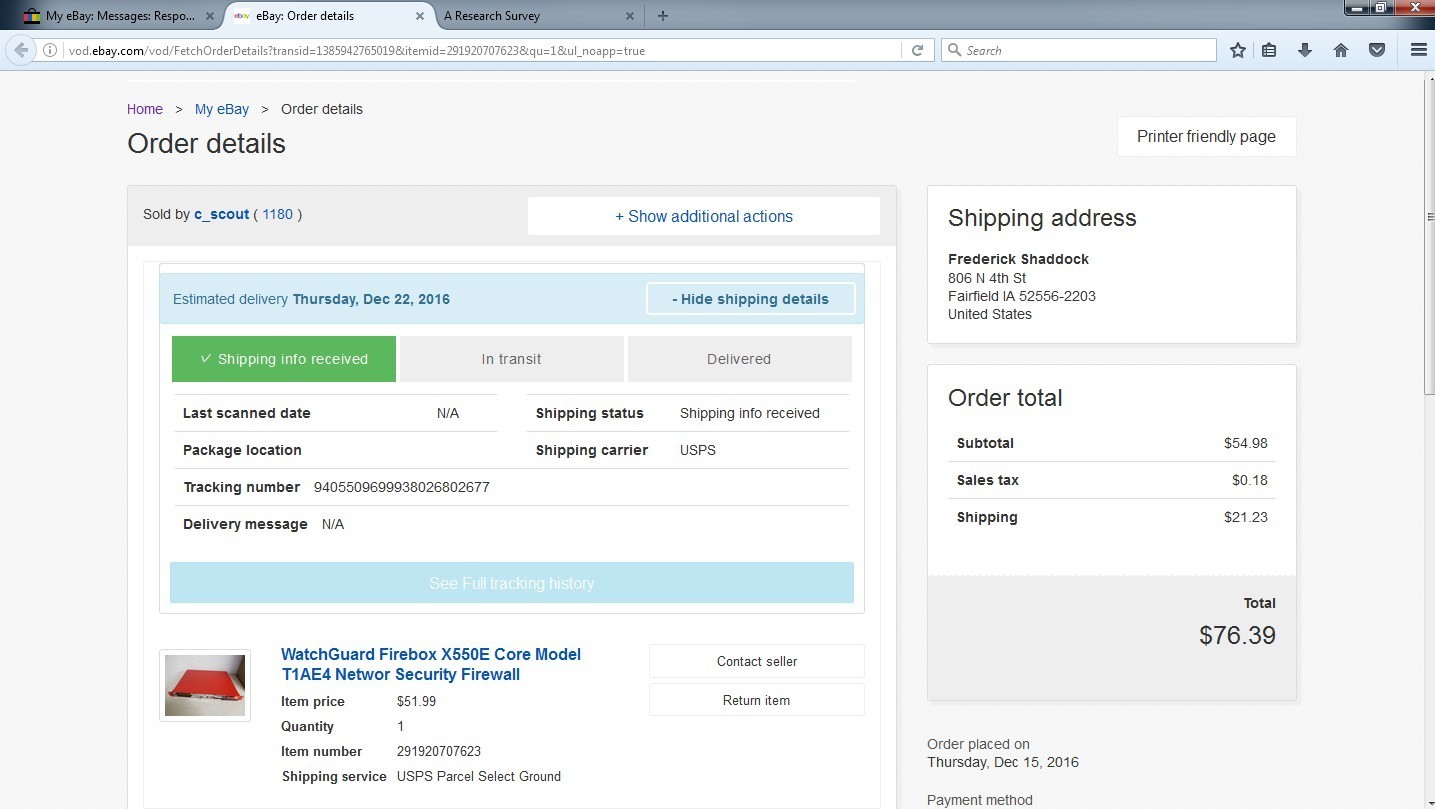
Task: Click the Sales tax amount $0.18
Action: click(1250, 480)
